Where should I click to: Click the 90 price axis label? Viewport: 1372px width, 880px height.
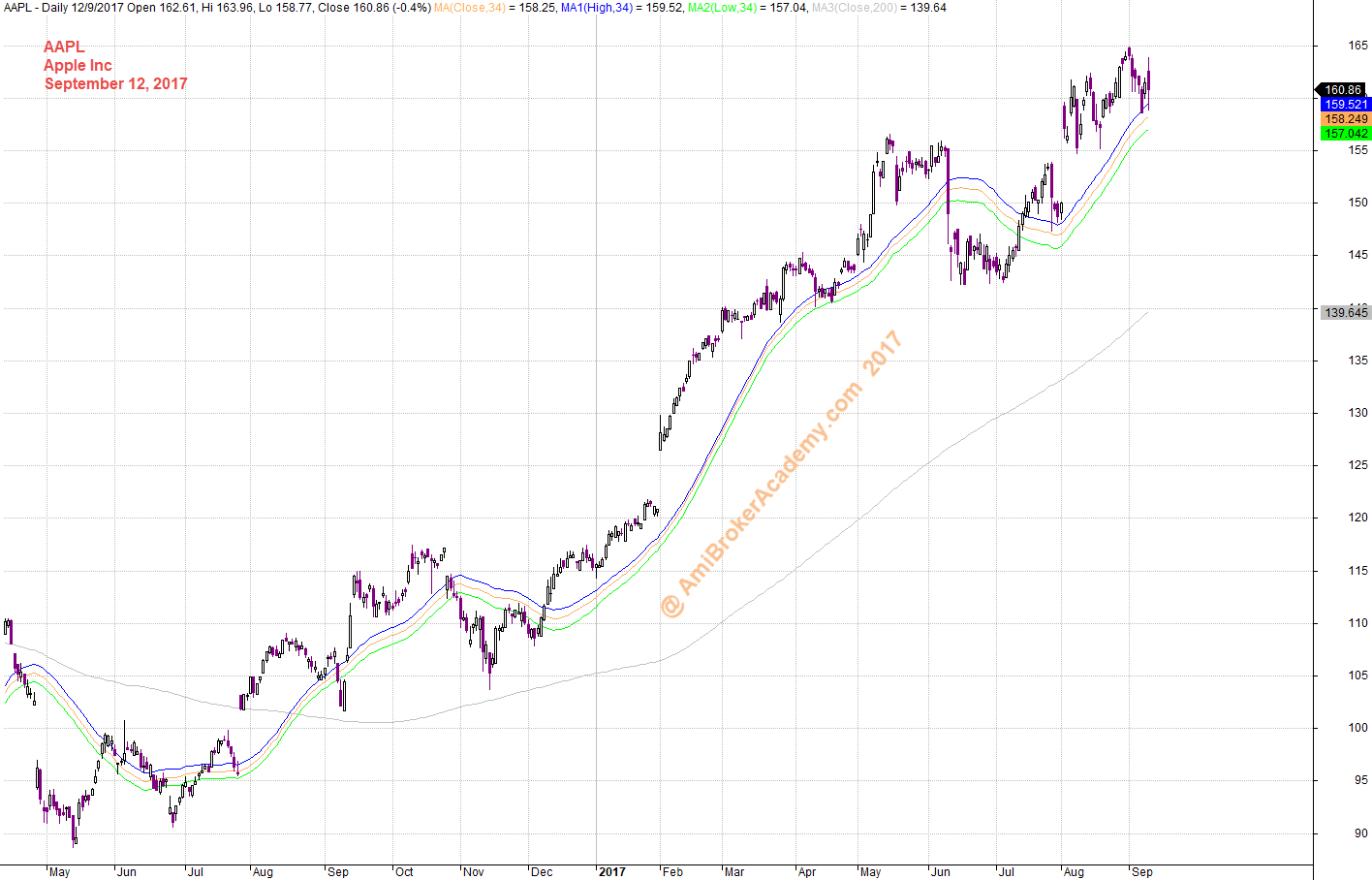coord(1360,833)
